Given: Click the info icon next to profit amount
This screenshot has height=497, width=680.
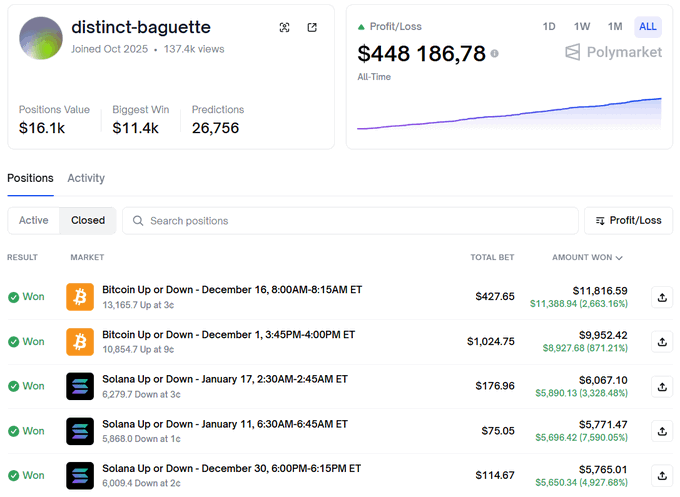Looking at the screenshot, I should coord(494,54).
